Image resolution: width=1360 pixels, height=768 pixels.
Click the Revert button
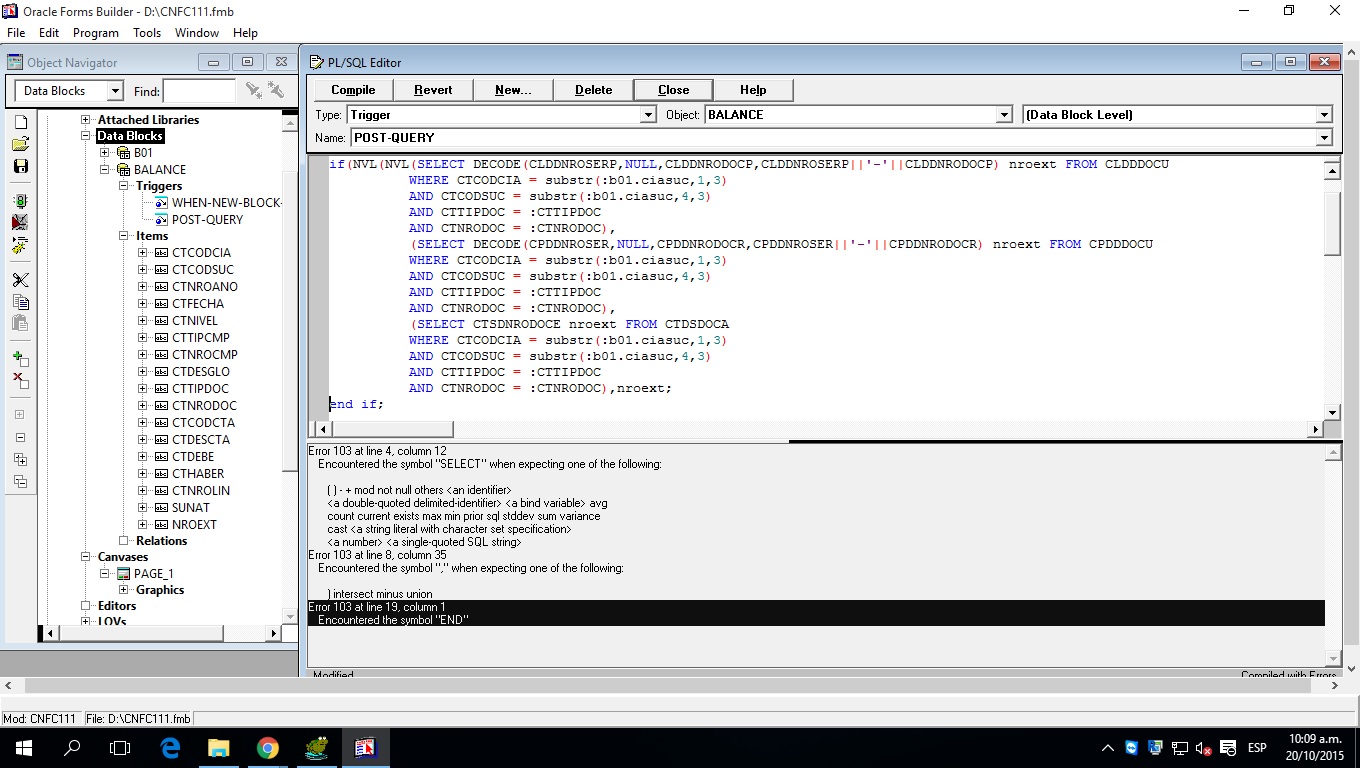(433, 90)
